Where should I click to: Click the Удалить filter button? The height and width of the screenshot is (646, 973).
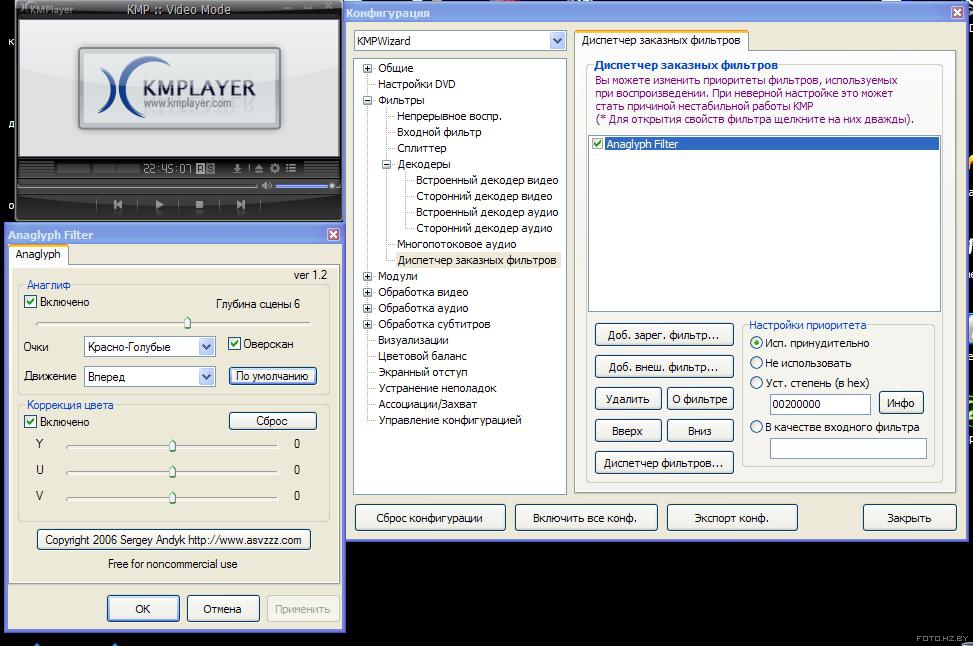pos(627,399)
